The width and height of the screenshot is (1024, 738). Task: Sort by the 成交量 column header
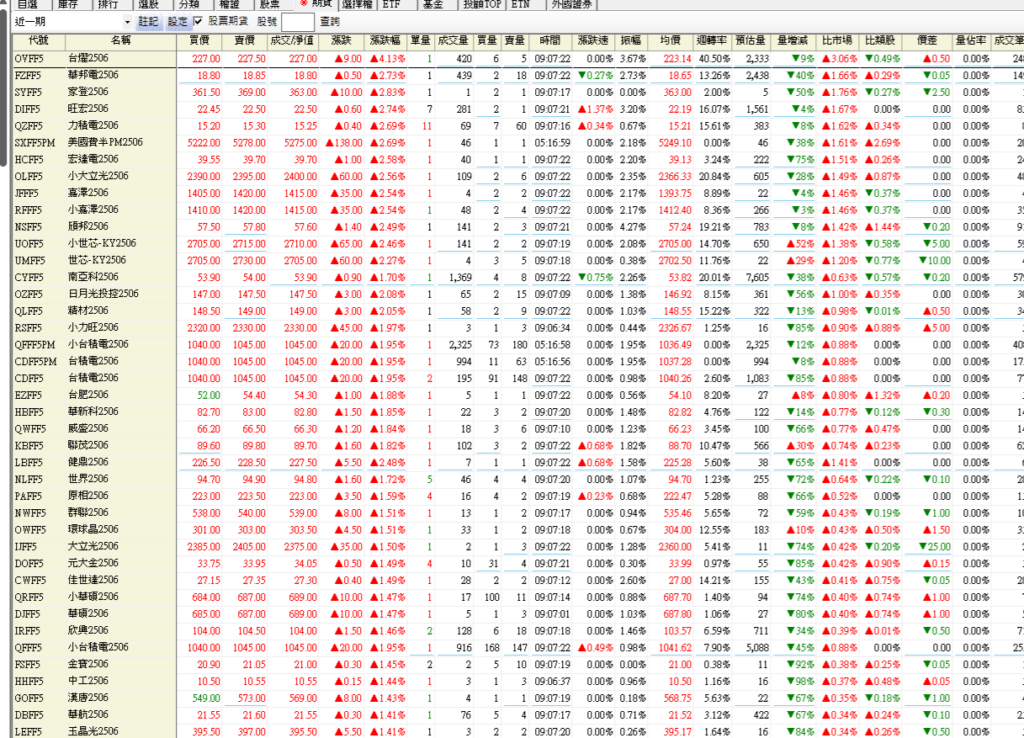[x=453, y=40]
